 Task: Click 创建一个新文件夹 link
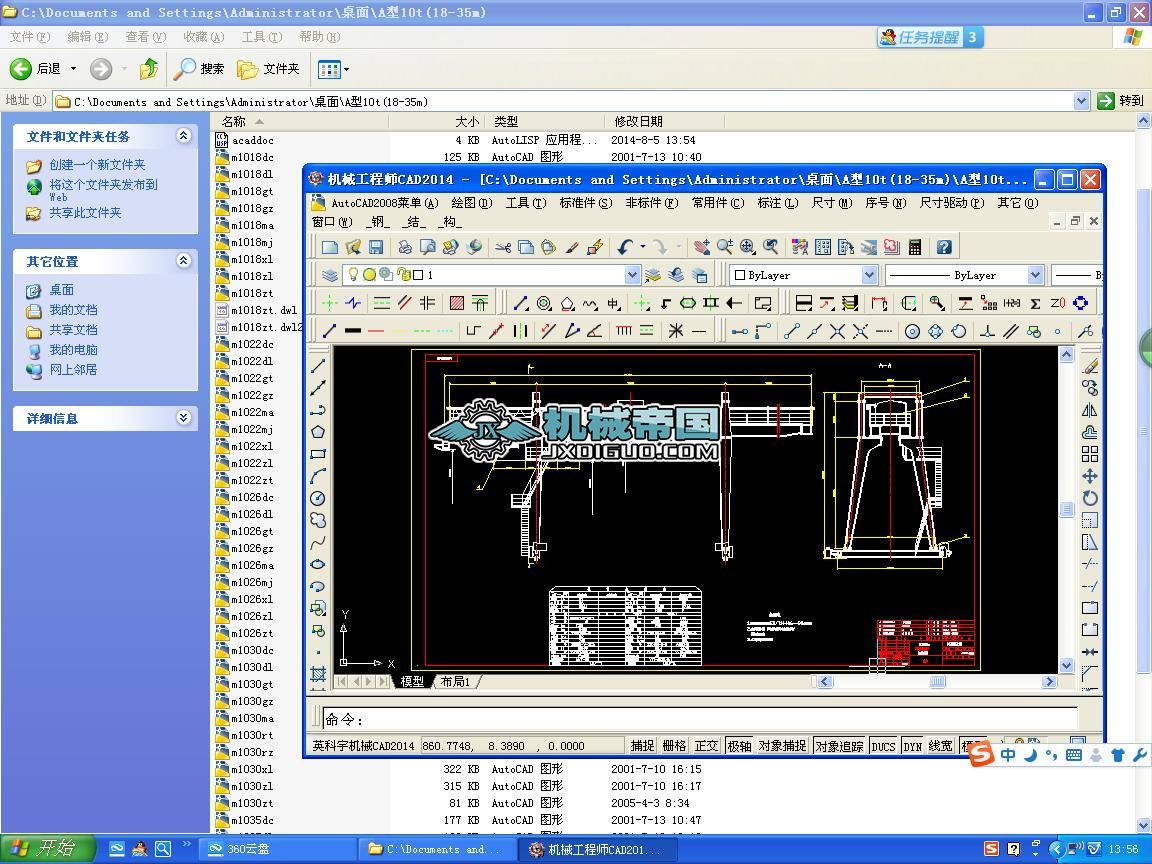pos(97,165)
